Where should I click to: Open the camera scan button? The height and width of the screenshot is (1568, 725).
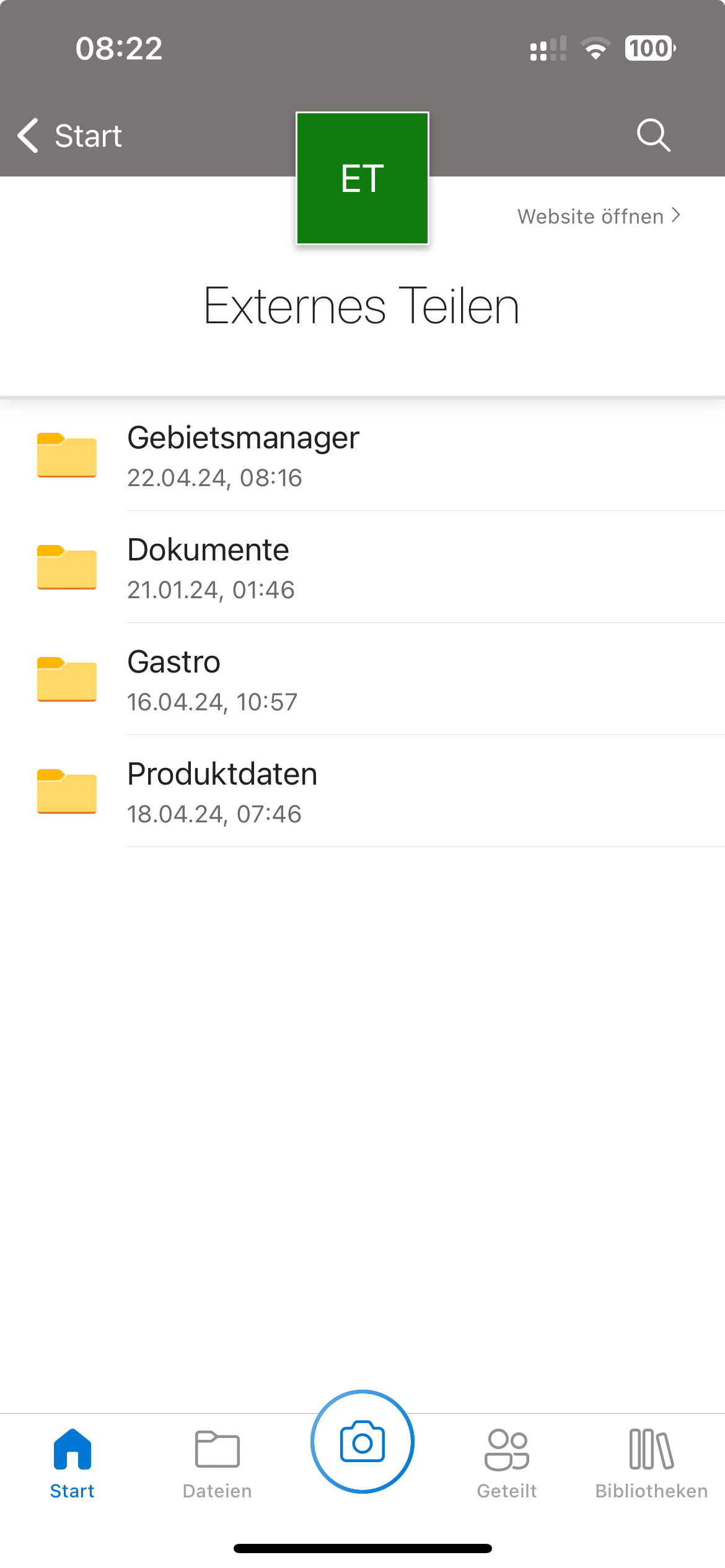pos(362,1441)
